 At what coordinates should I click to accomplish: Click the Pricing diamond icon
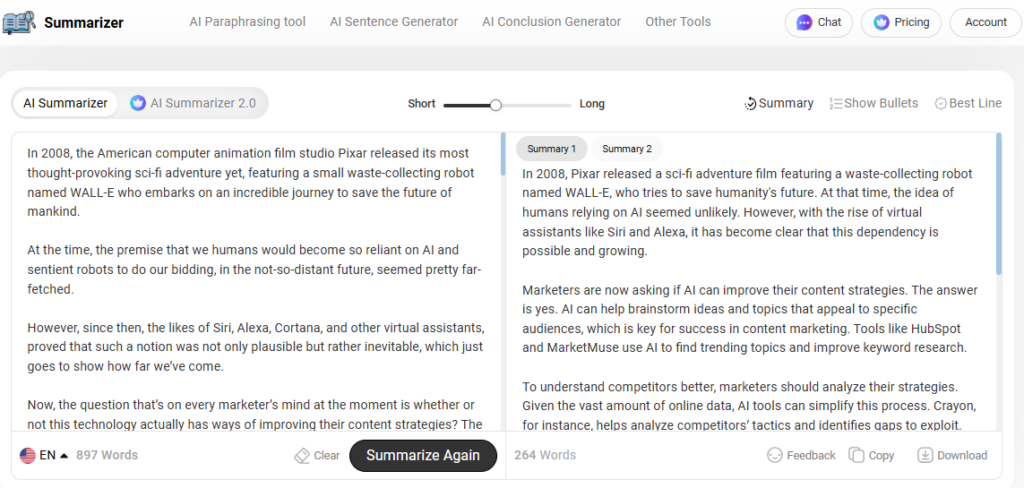point(881,22)
